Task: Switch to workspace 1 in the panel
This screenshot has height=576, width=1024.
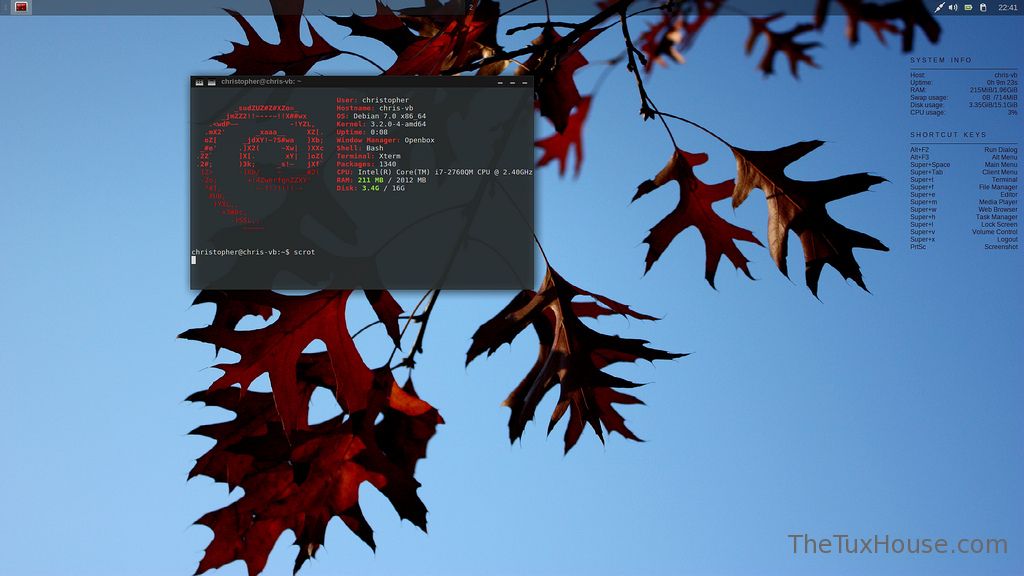Action: (5, 7)
